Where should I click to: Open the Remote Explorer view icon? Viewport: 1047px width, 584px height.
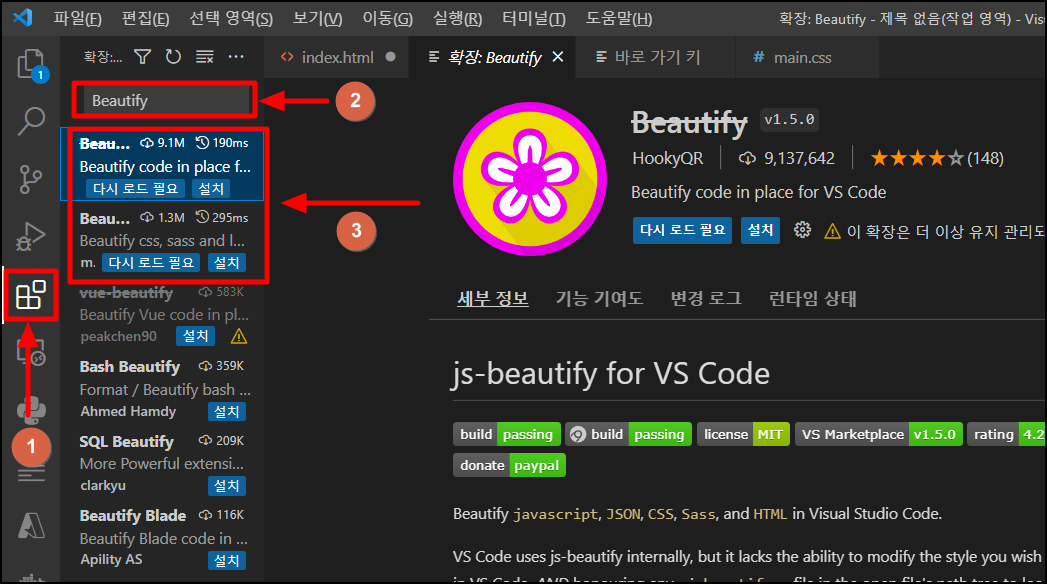[x=31, y=352]
